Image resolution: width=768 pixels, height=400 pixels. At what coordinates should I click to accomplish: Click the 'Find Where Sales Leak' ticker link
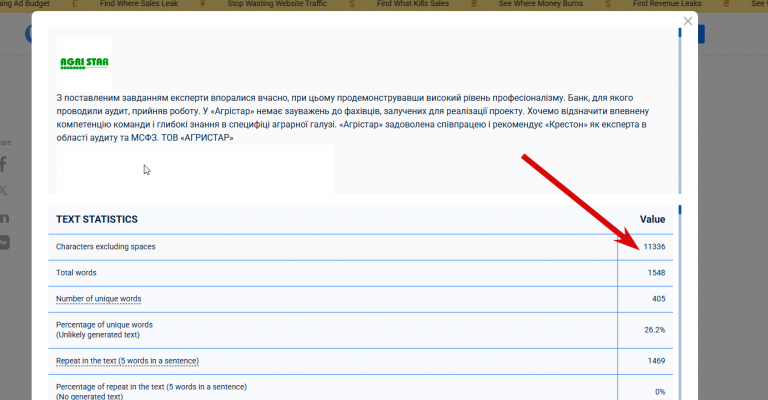click(x=139, y=4)
